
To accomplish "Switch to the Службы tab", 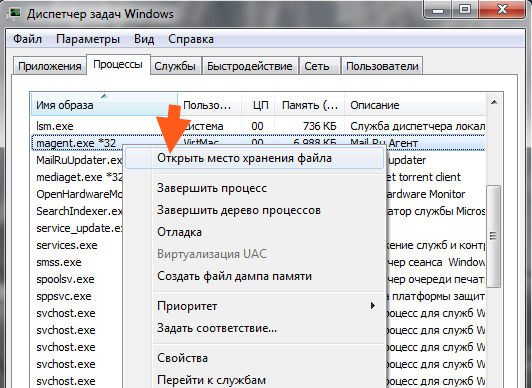I will 175,66.
